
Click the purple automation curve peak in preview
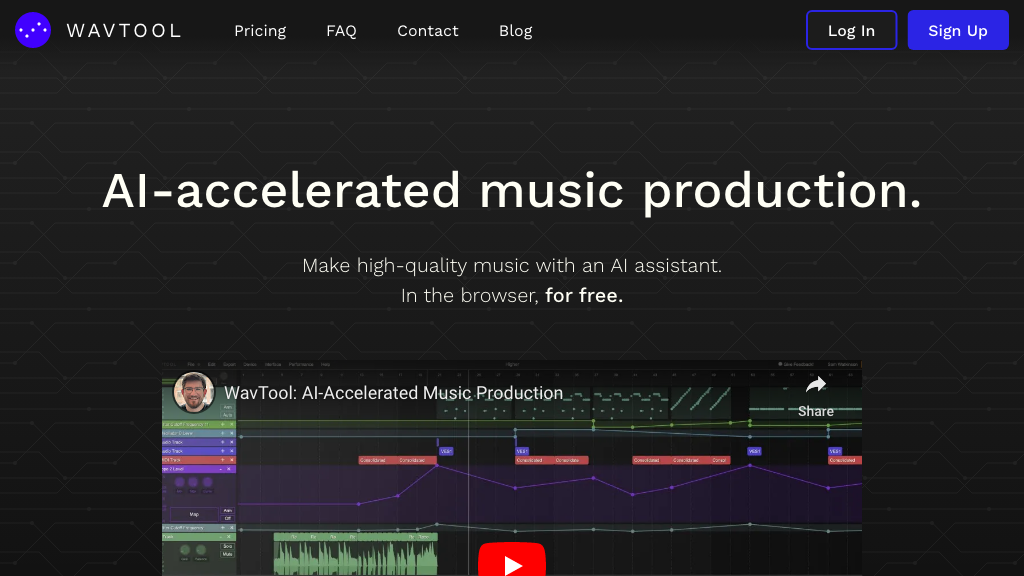[437, 466]
